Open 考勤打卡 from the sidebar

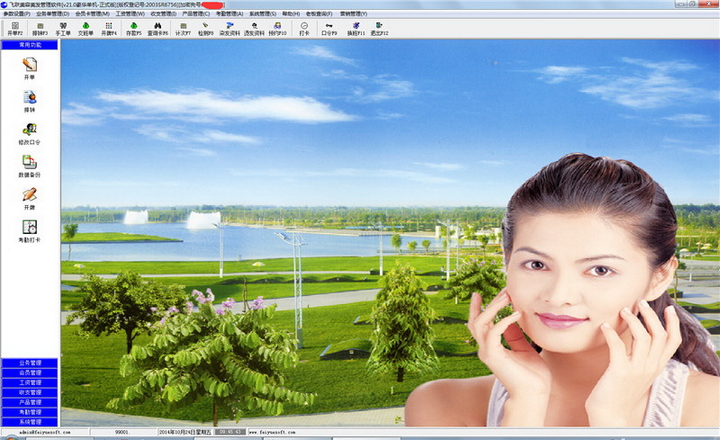(30, 229)
